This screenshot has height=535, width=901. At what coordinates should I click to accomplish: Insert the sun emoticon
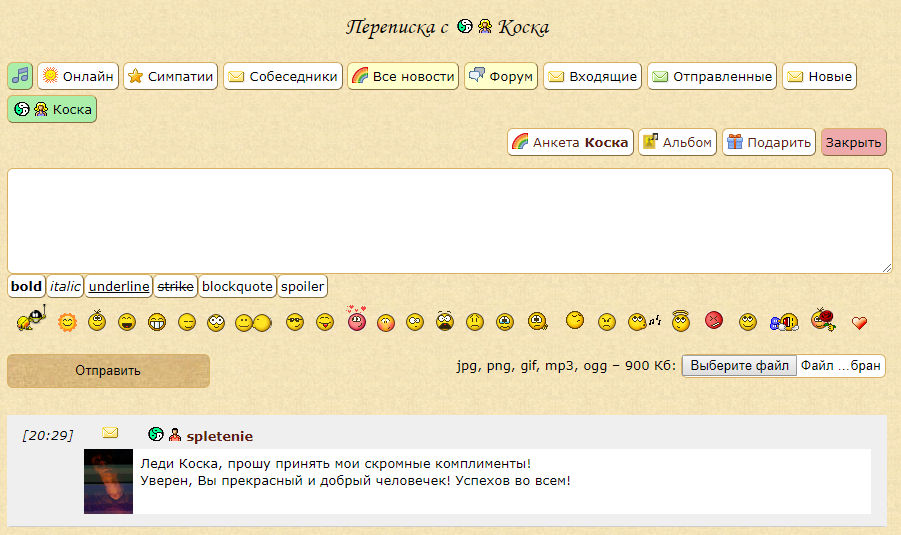click(67, 322)
